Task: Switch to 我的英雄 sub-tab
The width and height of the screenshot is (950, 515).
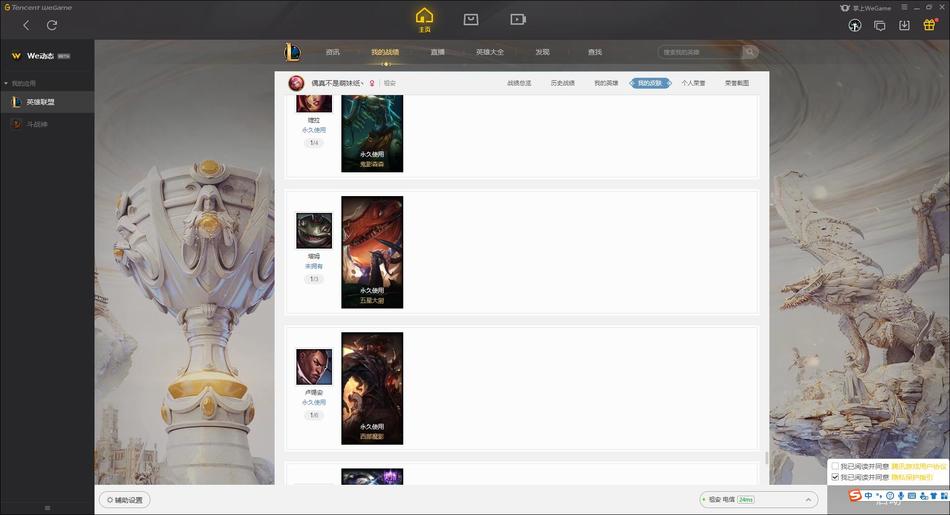Action: click(606, 83)
